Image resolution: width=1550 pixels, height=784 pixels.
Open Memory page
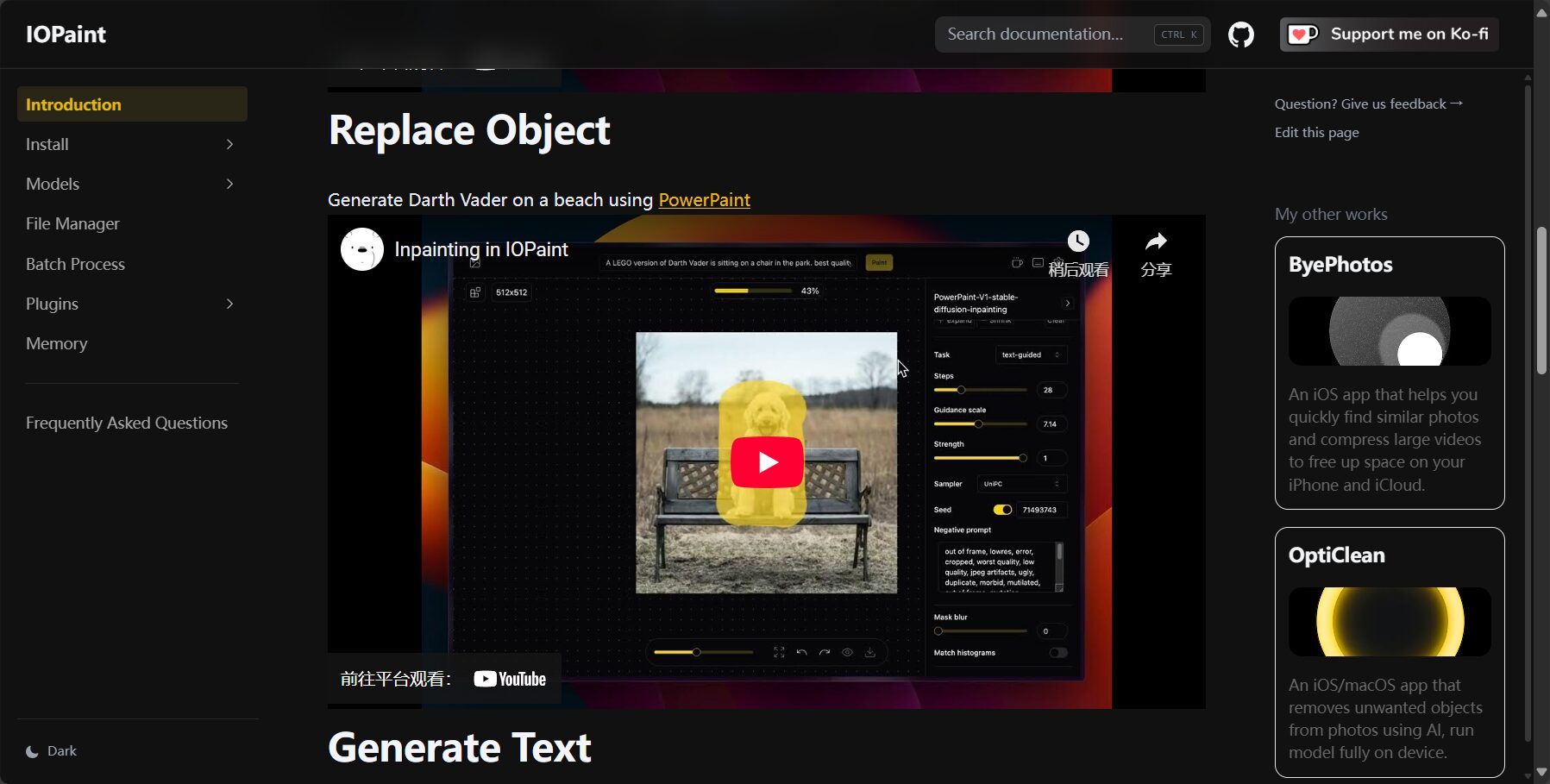(x=132, y=343)
